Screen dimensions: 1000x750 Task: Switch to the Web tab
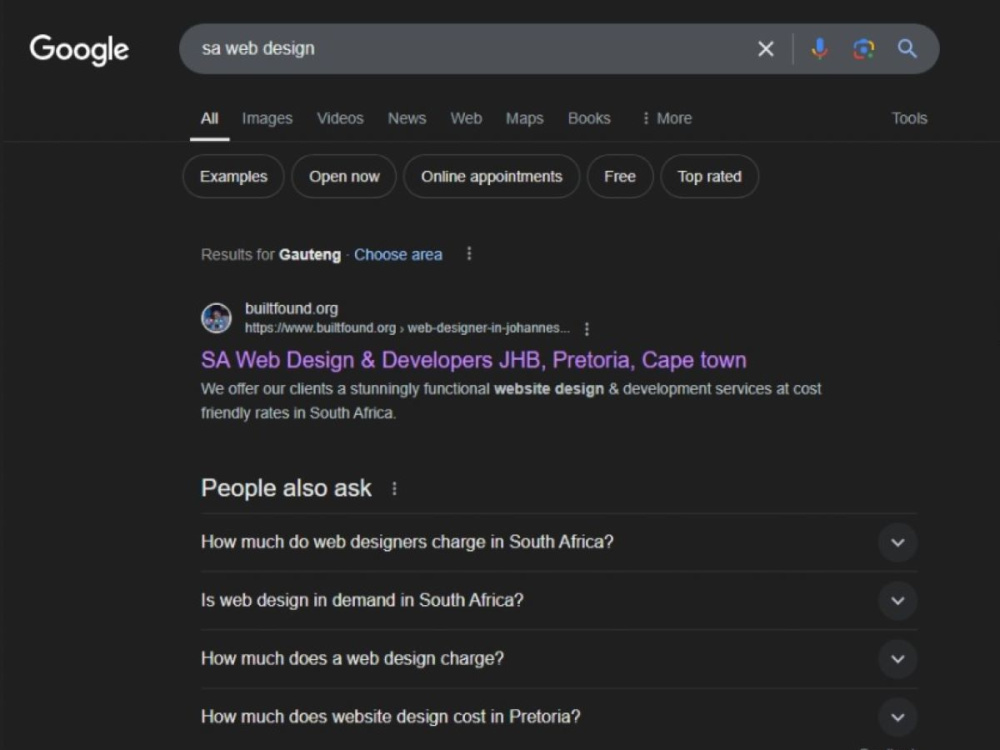click(466, 119)
